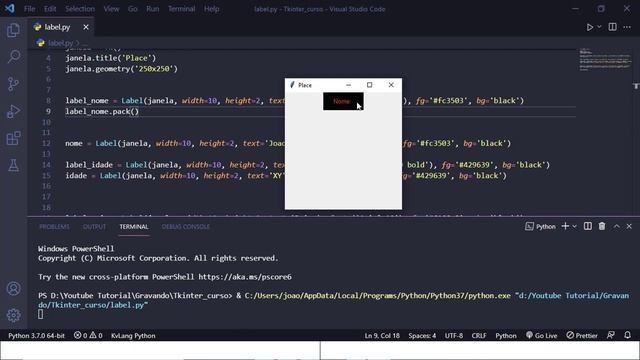Open the Manage gear settings icon
The image size is (640, 360).
13,315
